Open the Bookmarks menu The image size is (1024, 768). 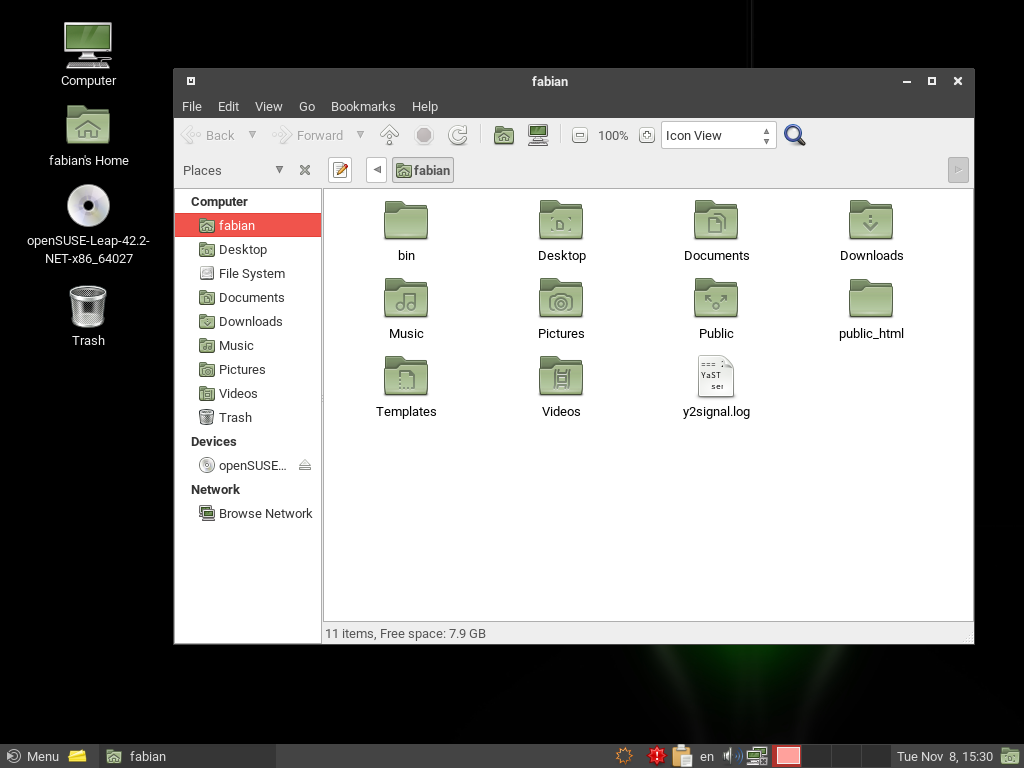click(363, 106)
